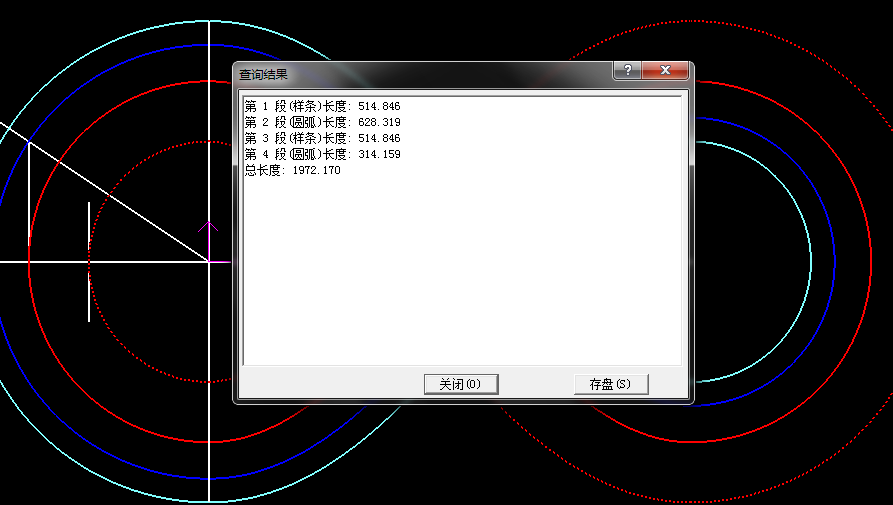Click the 存盘(S) save button
893x505 pixels.
[x=611, y=384]
